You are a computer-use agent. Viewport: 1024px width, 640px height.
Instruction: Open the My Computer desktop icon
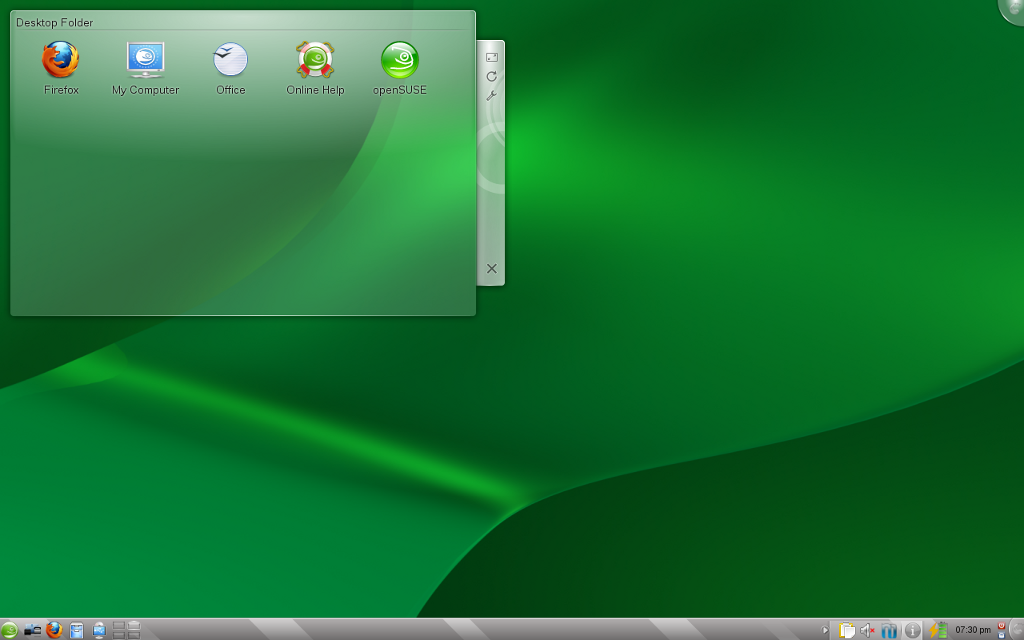145,61
